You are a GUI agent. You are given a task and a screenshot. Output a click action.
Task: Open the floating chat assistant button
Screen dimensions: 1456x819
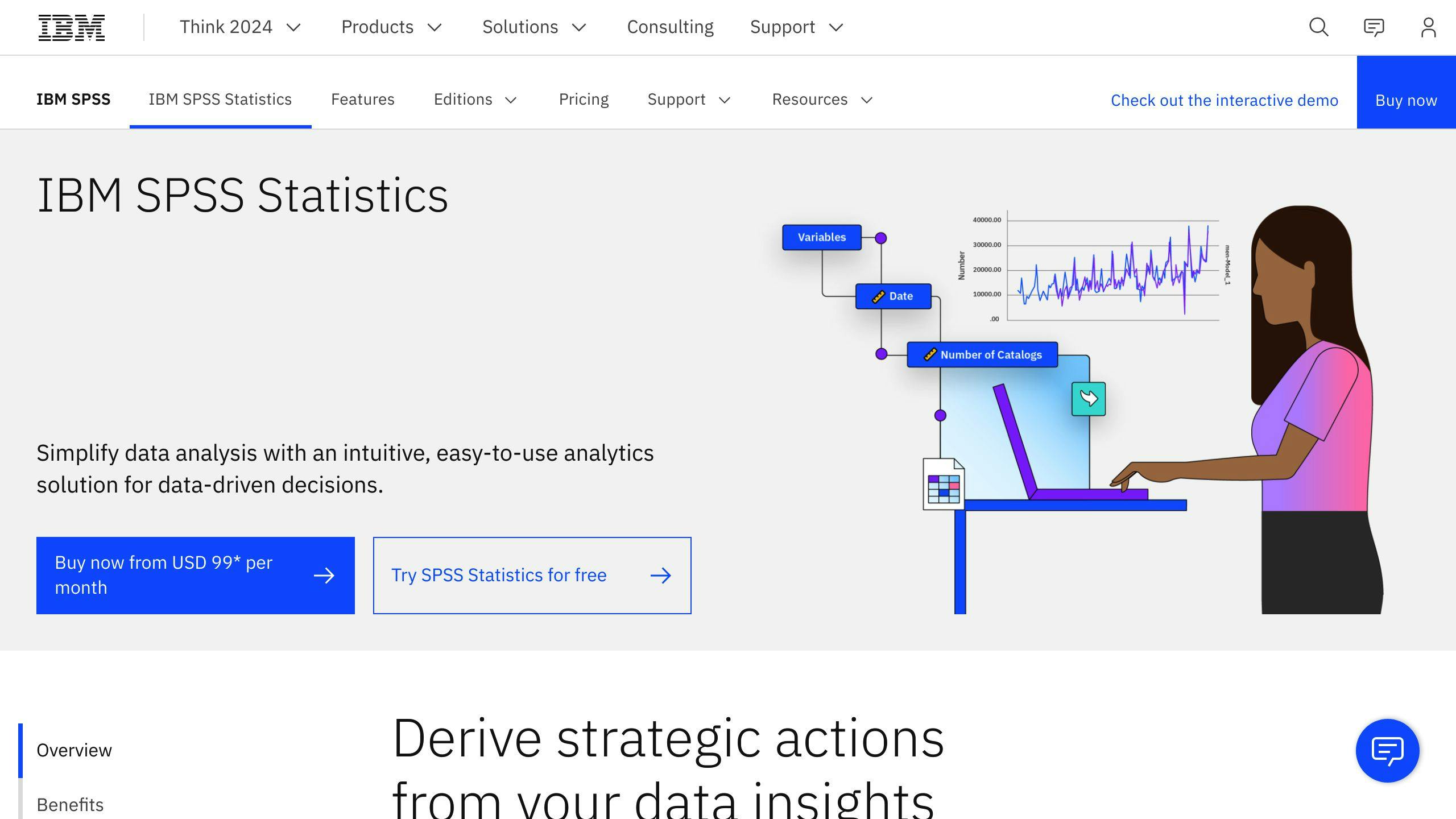coord(1387,751)
